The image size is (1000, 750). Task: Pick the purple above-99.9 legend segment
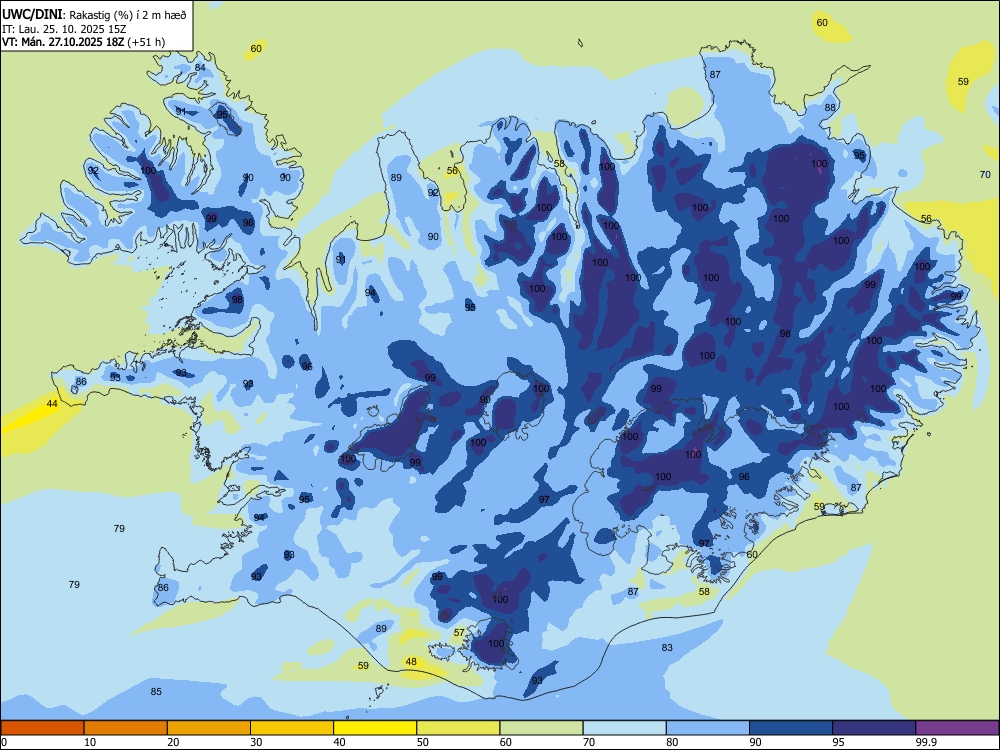(957, 728)
